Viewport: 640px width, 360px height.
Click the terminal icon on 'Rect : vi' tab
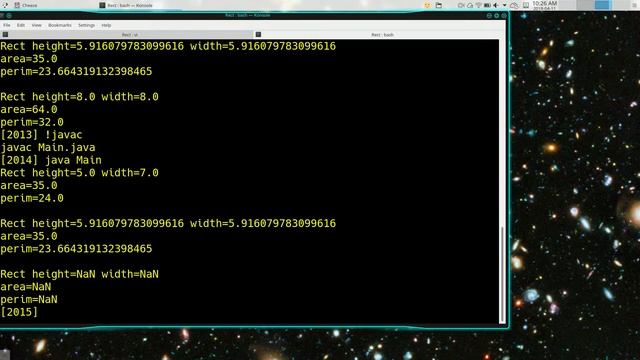pos(5,35)
